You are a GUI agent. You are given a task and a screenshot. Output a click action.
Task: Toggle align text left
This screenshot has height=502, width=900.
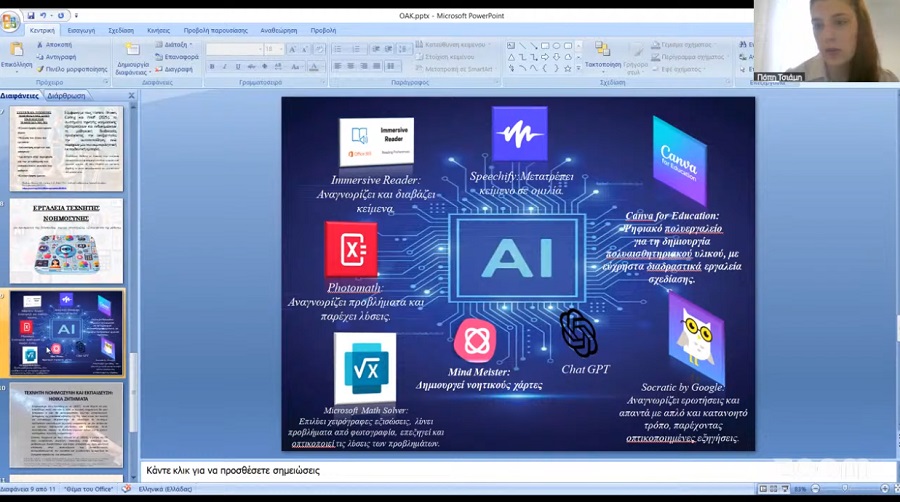(338, 67)
